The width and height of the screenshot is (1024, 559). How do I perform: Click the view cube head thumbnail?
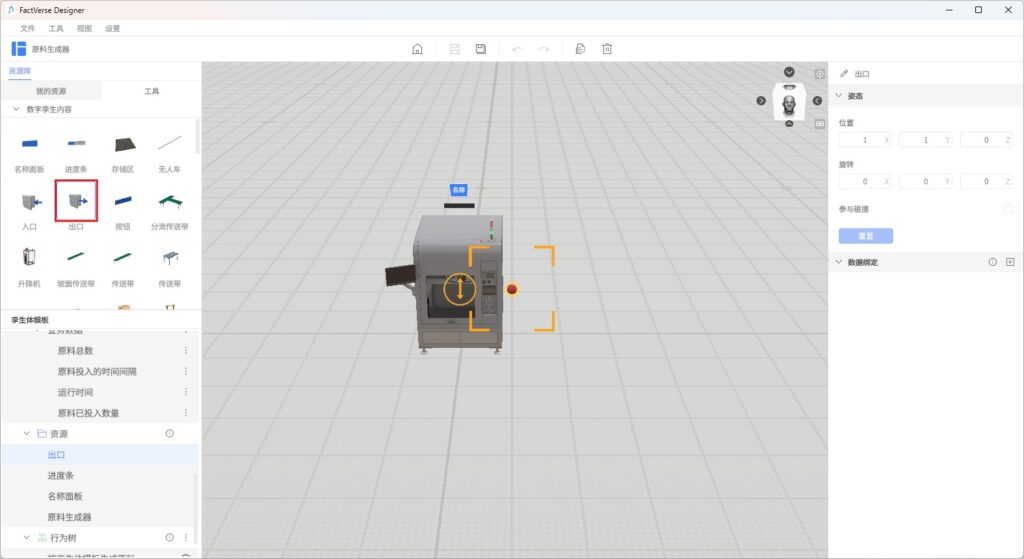point(790,104)
